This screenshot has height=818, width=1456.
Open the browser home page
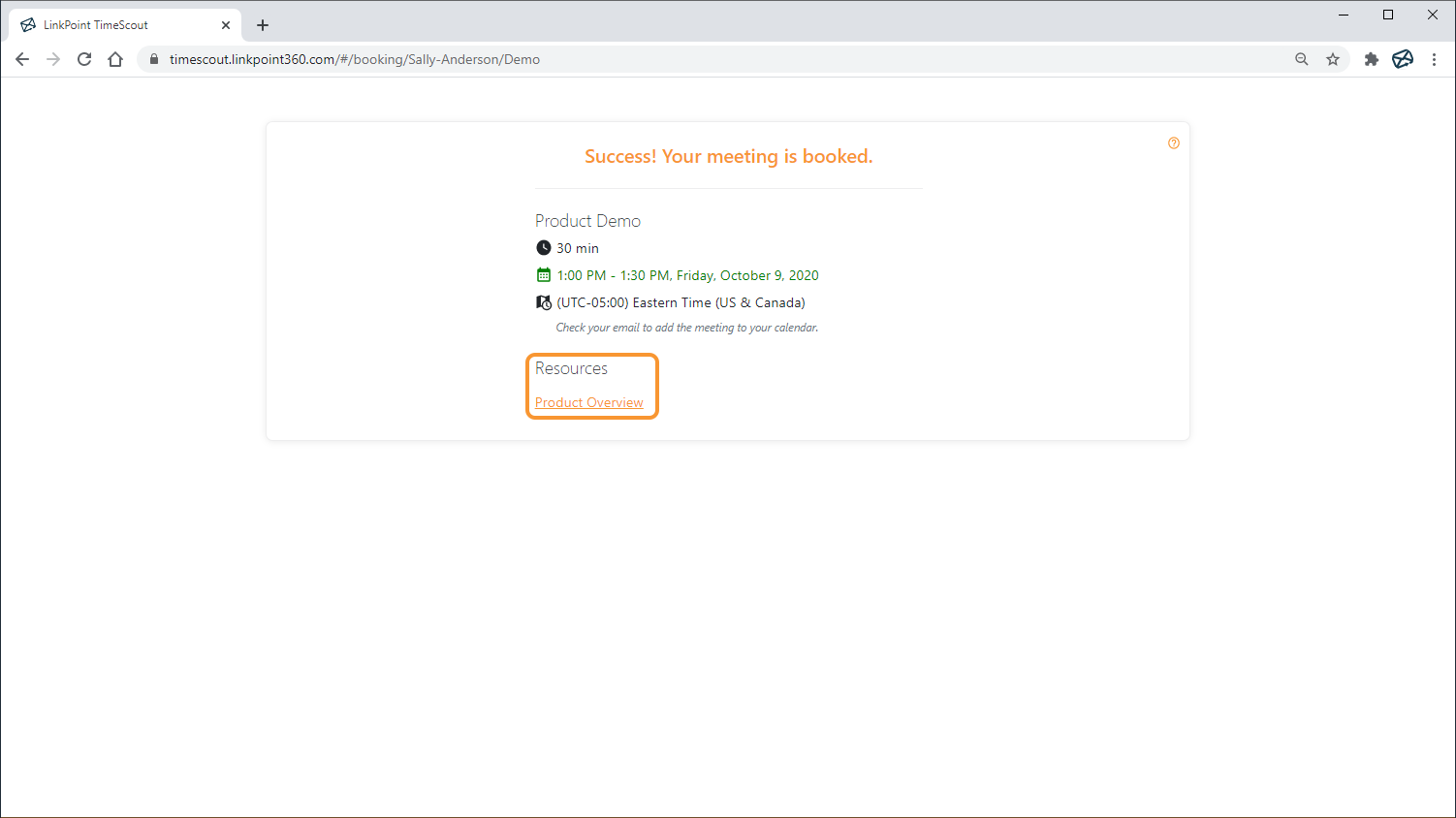(x=115, y=59)
